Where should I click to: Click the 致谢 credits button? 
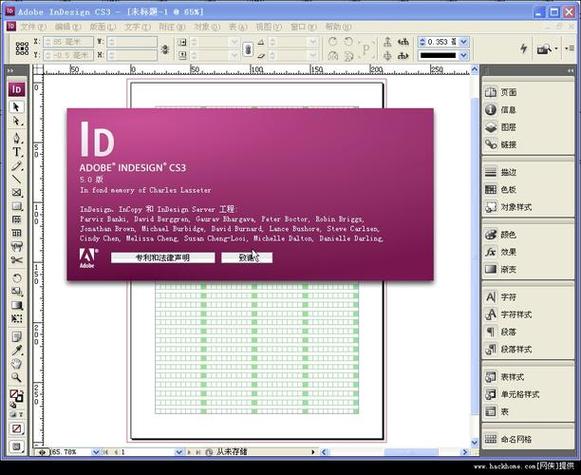pyautogui.click(x=247, y=258)
